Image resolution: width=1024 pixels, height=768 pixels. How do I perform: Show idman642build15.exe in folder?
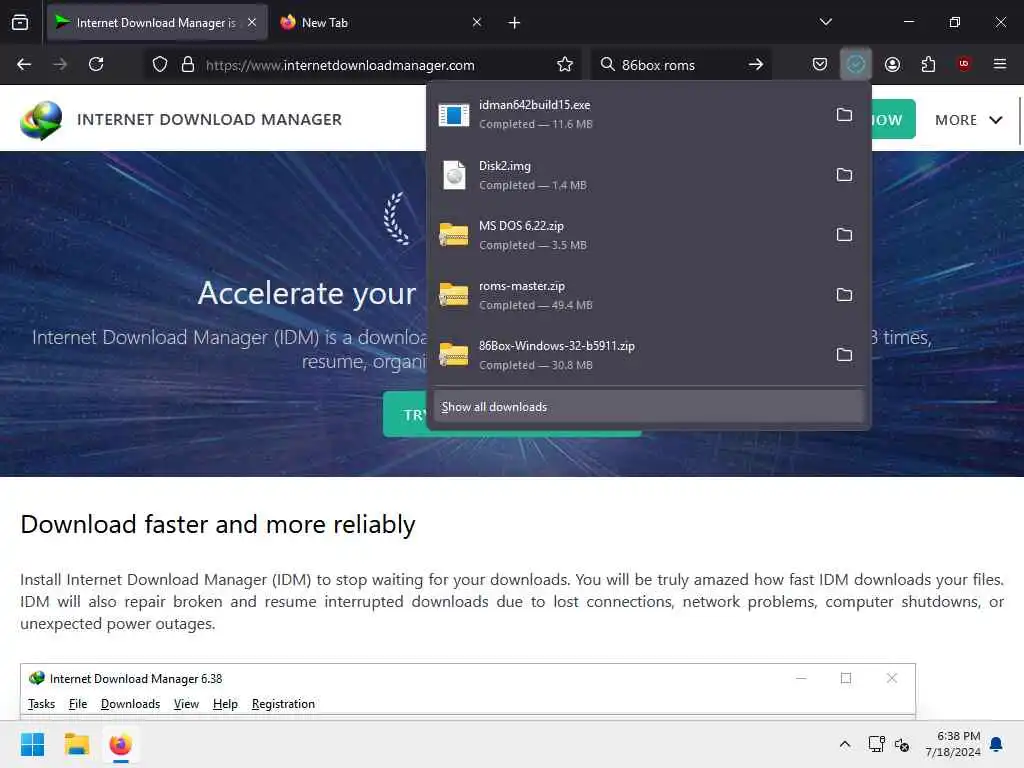pos(844,114)
